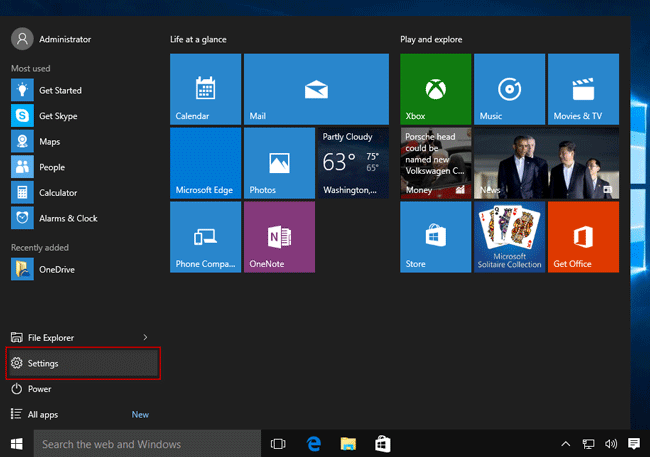Open the Movies & TV tile
The image size is (650, 457).
coord(583,89)
